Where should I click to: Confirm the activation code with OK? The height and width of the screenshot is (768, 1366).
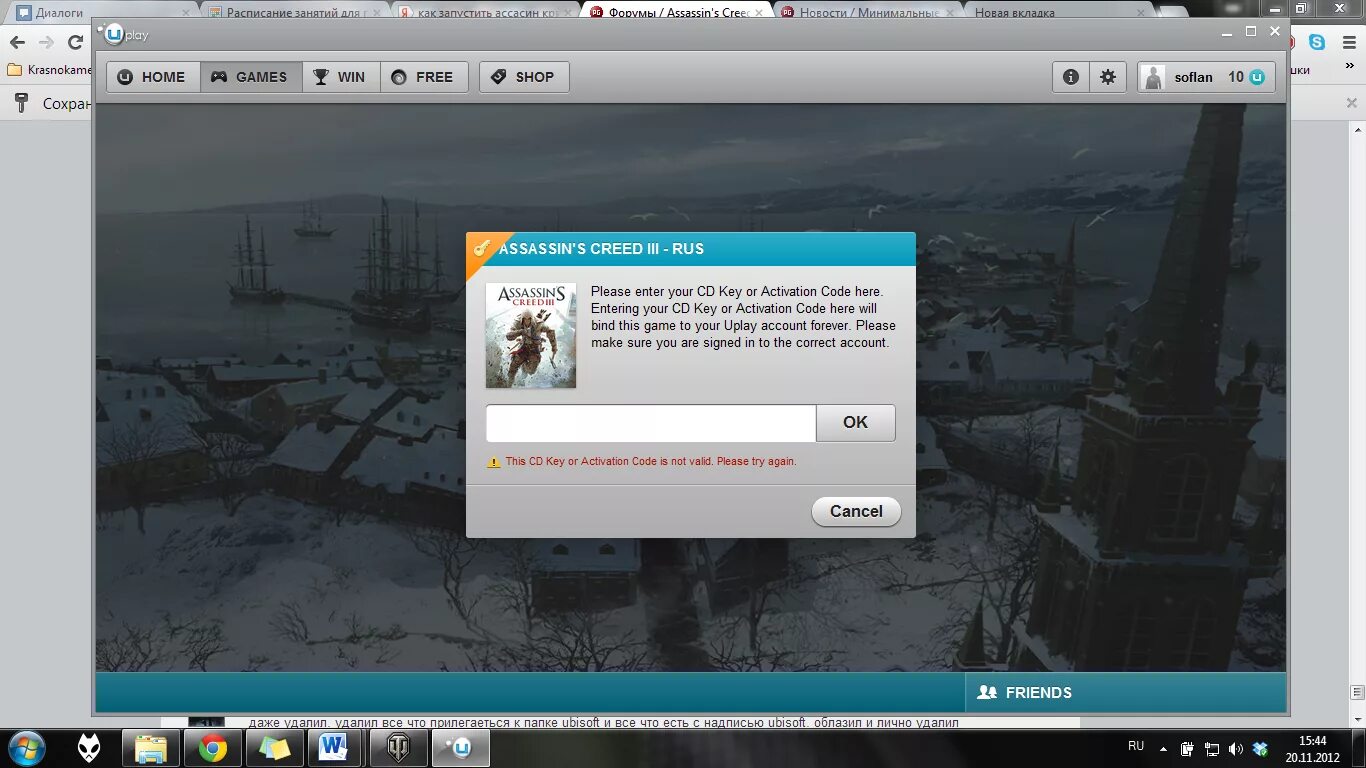pyautogui.click(x=856, y=423)
